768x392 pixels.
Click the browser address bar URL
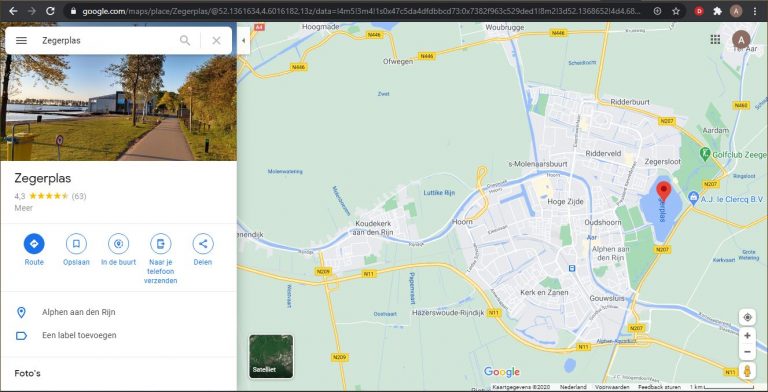[361, 11]
